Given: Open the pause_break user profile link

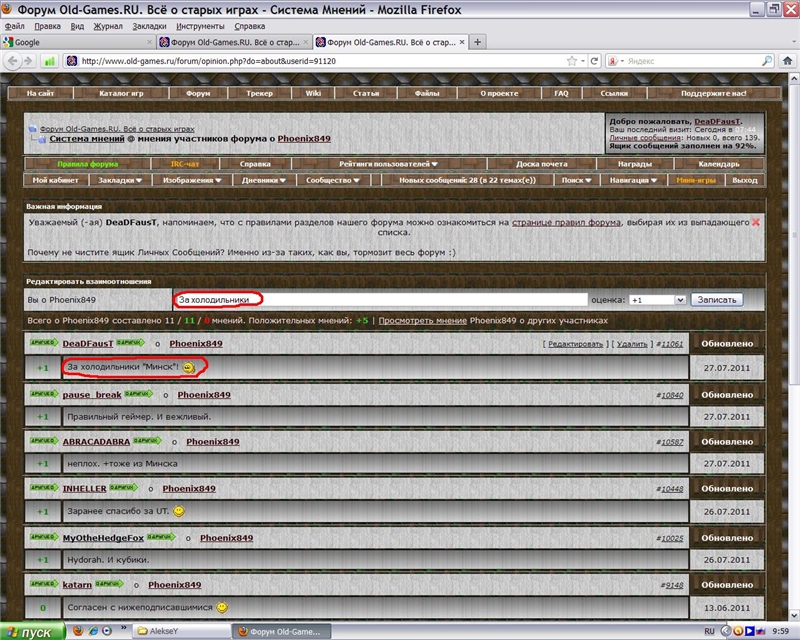Looking at the screenshot, I should coord(92,395).
